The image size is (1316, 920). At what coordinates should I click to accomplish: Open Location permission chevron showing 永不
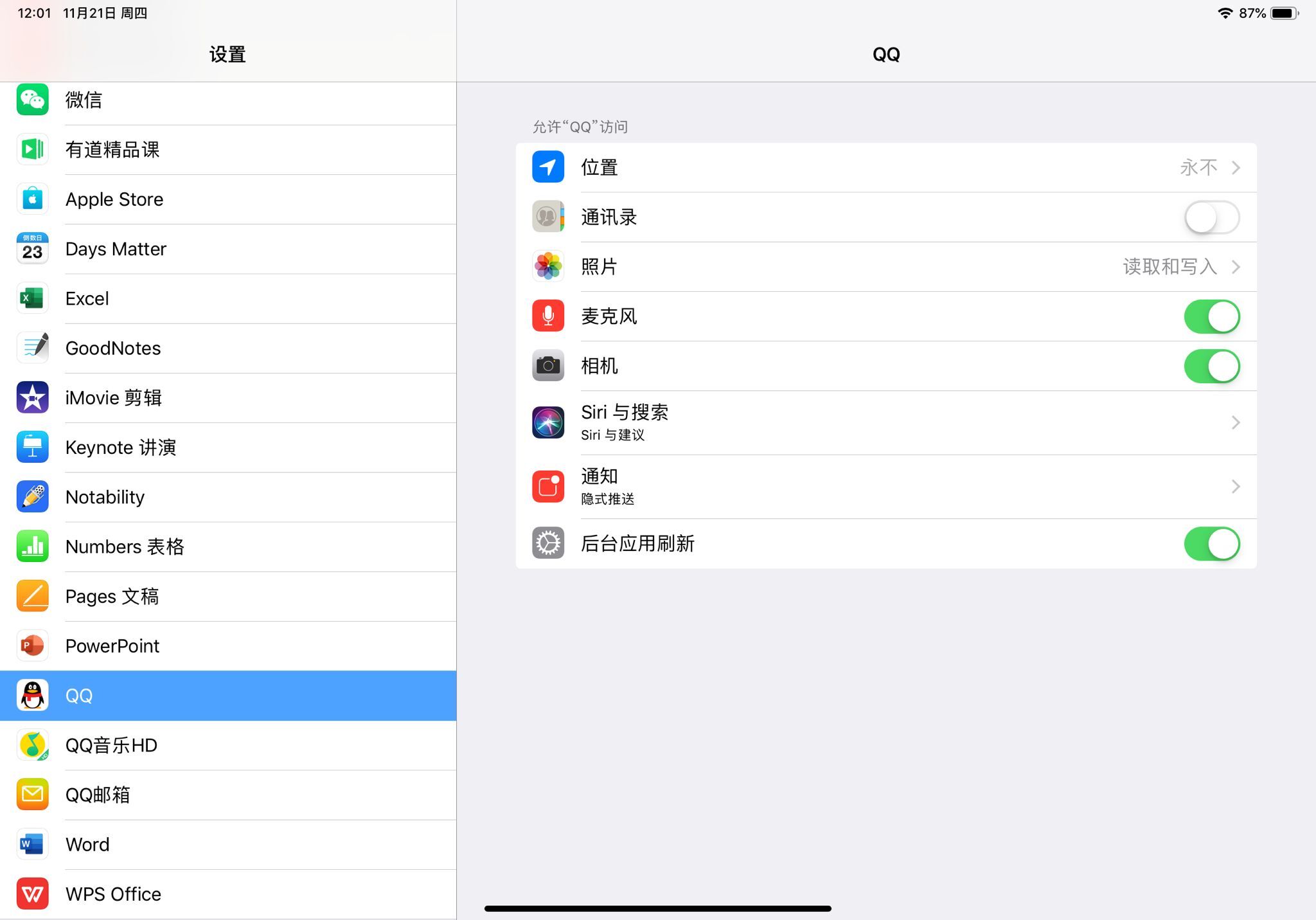[x=1234, y=168]
